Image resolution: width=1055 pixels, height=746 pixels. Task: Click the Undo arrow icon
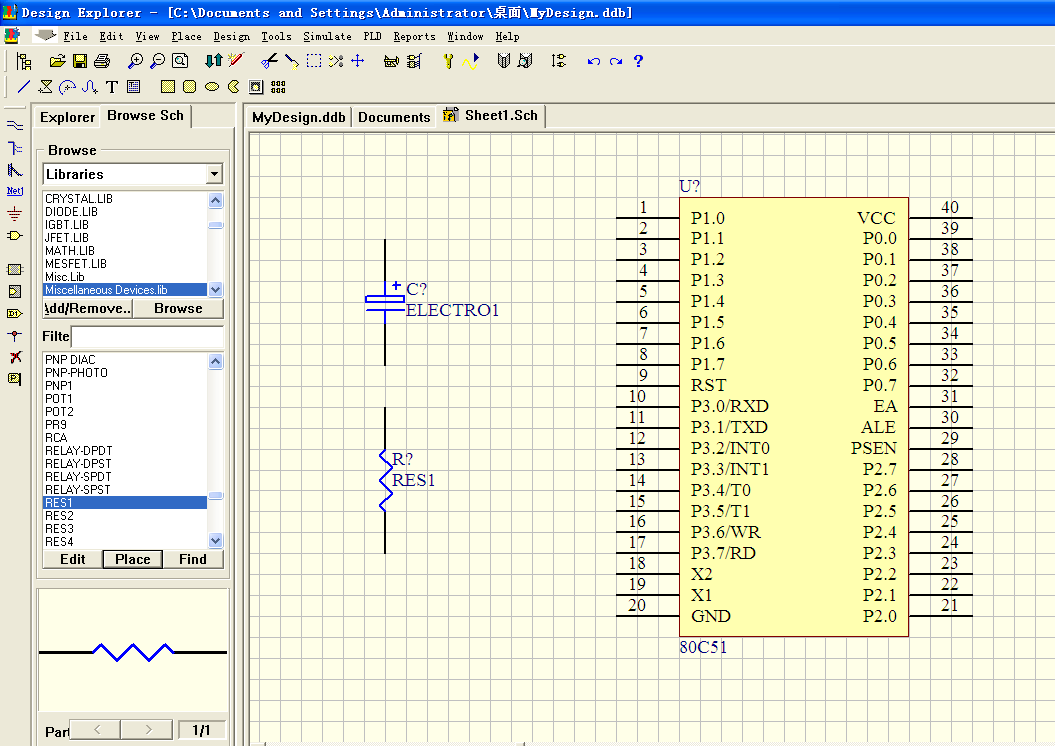[594, 61]
